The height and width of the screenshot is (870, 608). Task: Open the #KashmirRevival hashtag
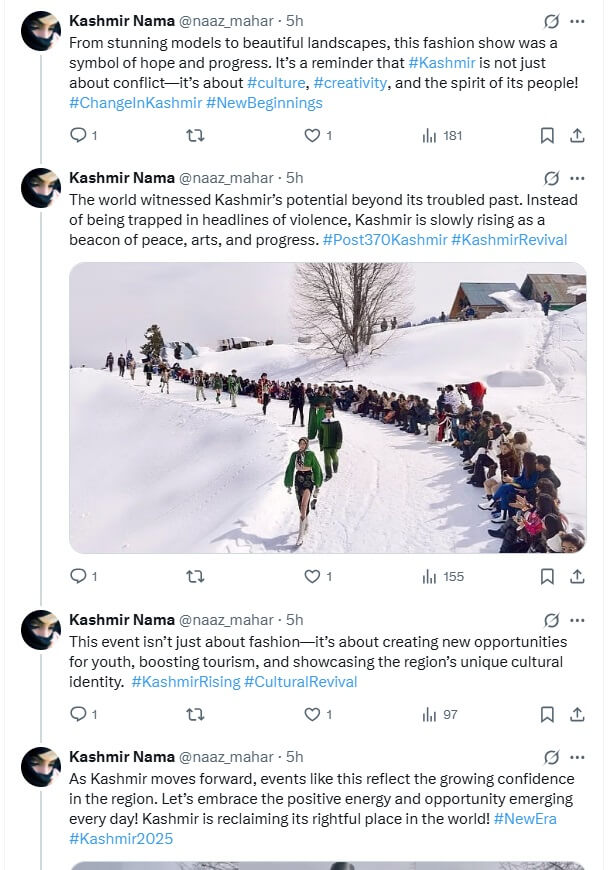pyautogui.click(x=509, y=240)
